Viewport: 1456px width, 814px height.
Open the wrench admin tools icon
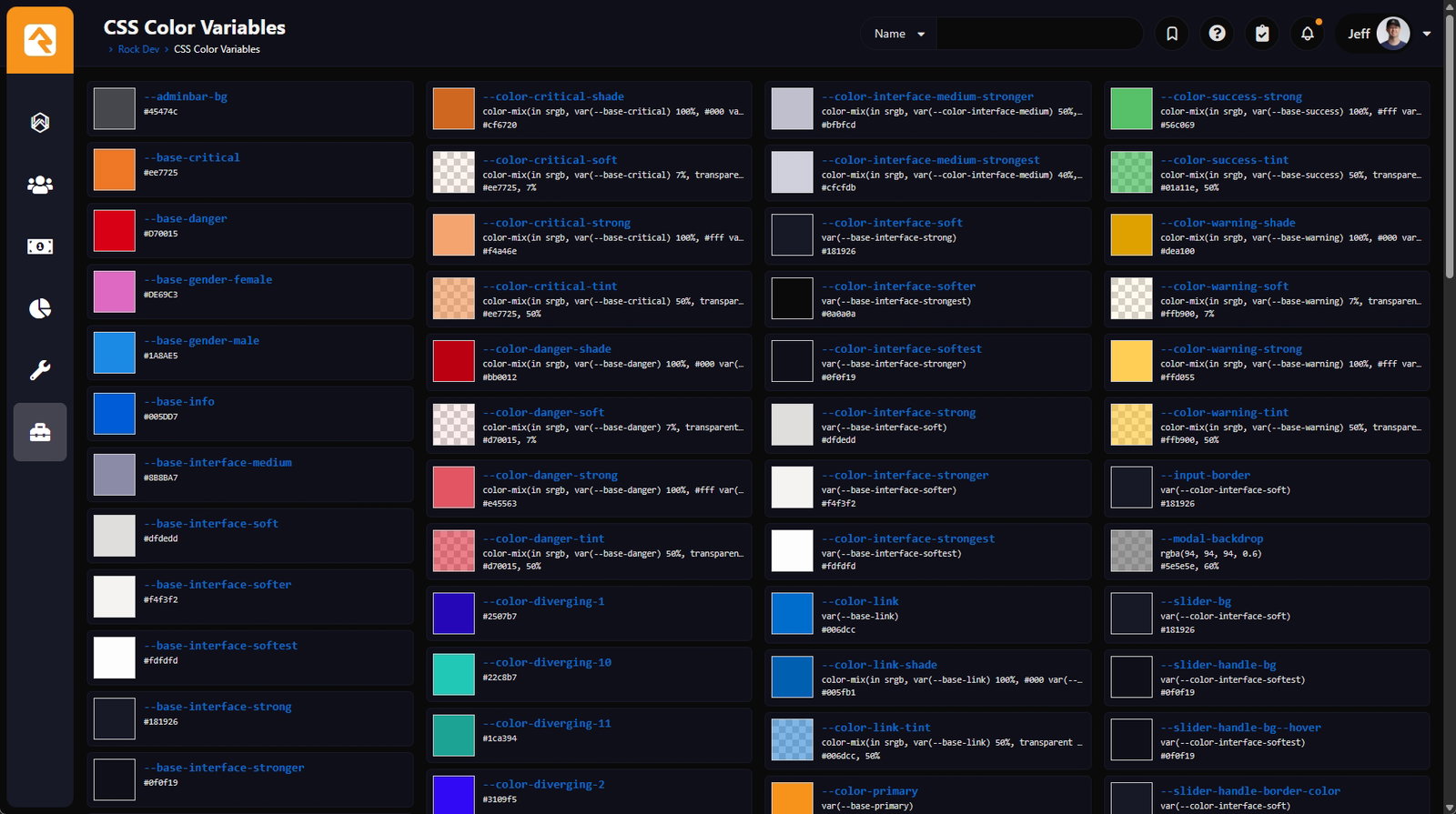[40, 370]
